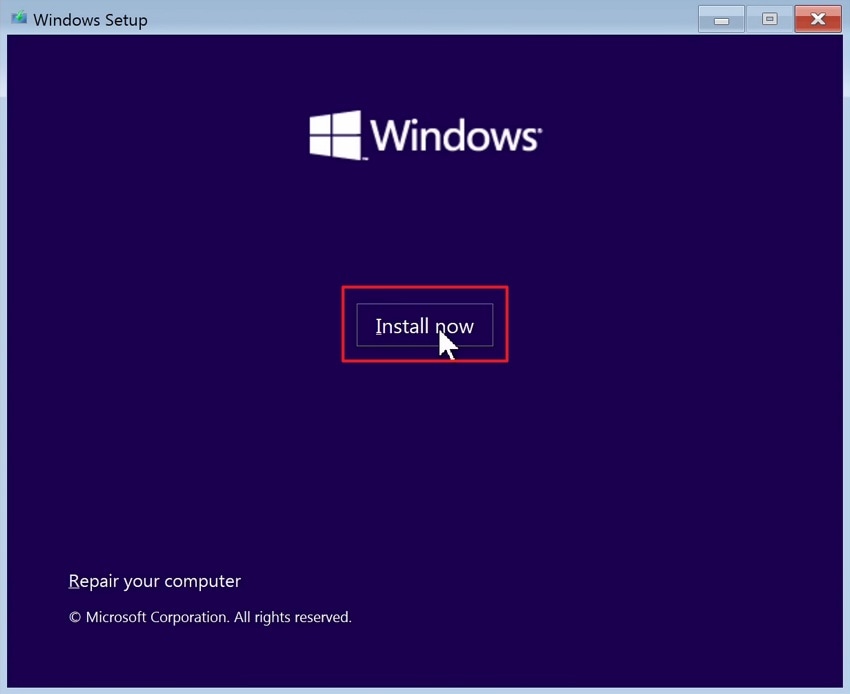This screenshot has width=850, height=694.
Task: Open the computer repair option
Action: (155, 581)
